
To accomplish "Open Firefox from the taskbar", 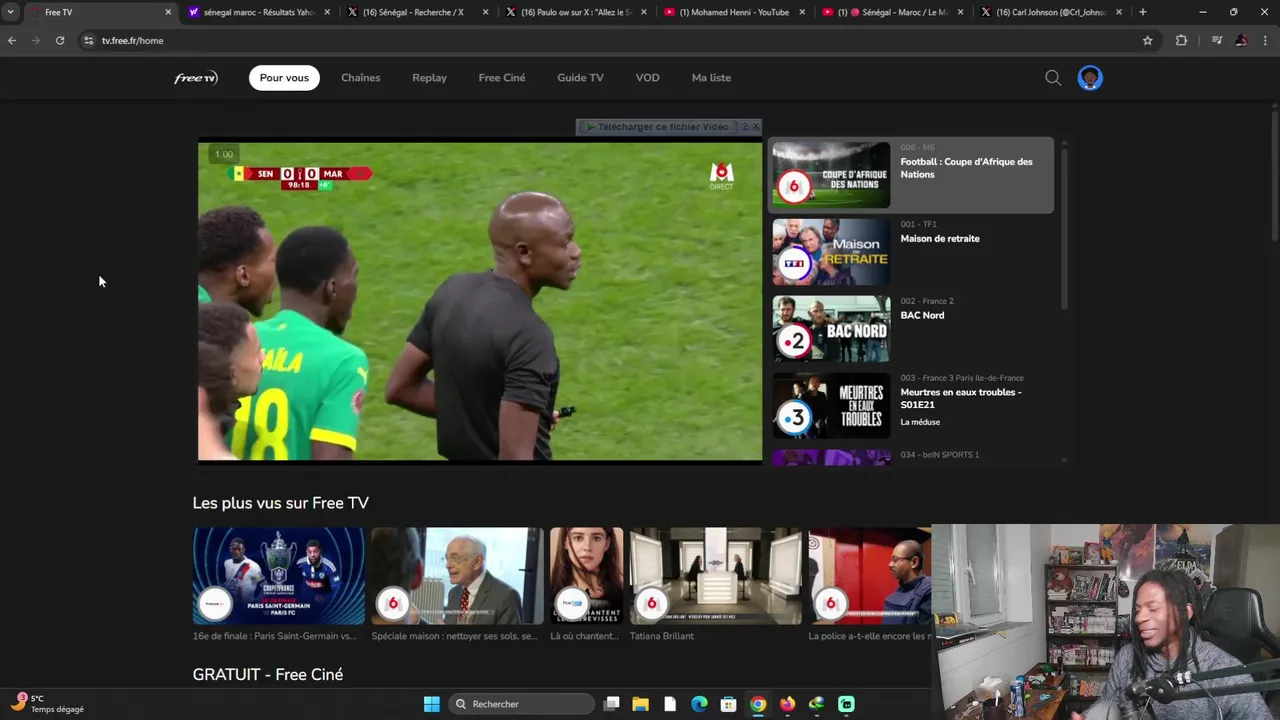I will pos(787,704).
